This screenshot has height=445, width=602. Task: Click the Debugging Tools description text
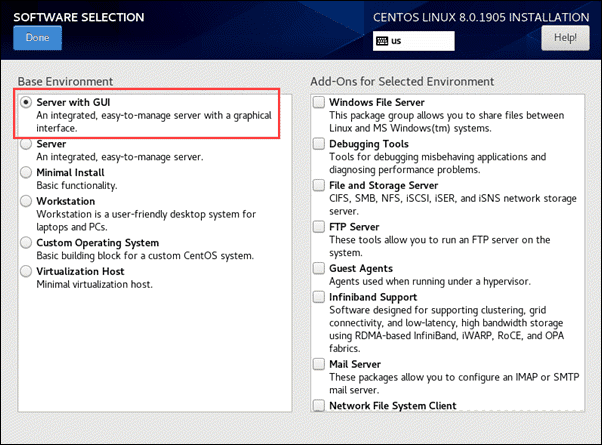(x=437, y=163)
